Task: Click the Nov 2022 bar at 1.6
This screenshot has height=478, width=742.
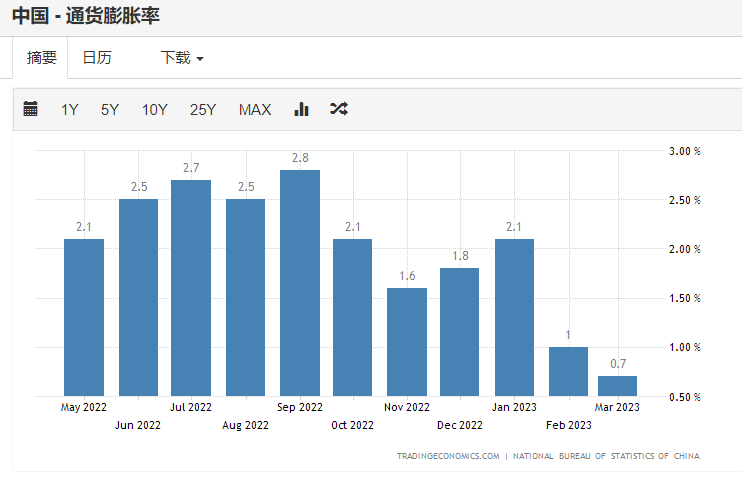Action: click(x=407, y=342)
